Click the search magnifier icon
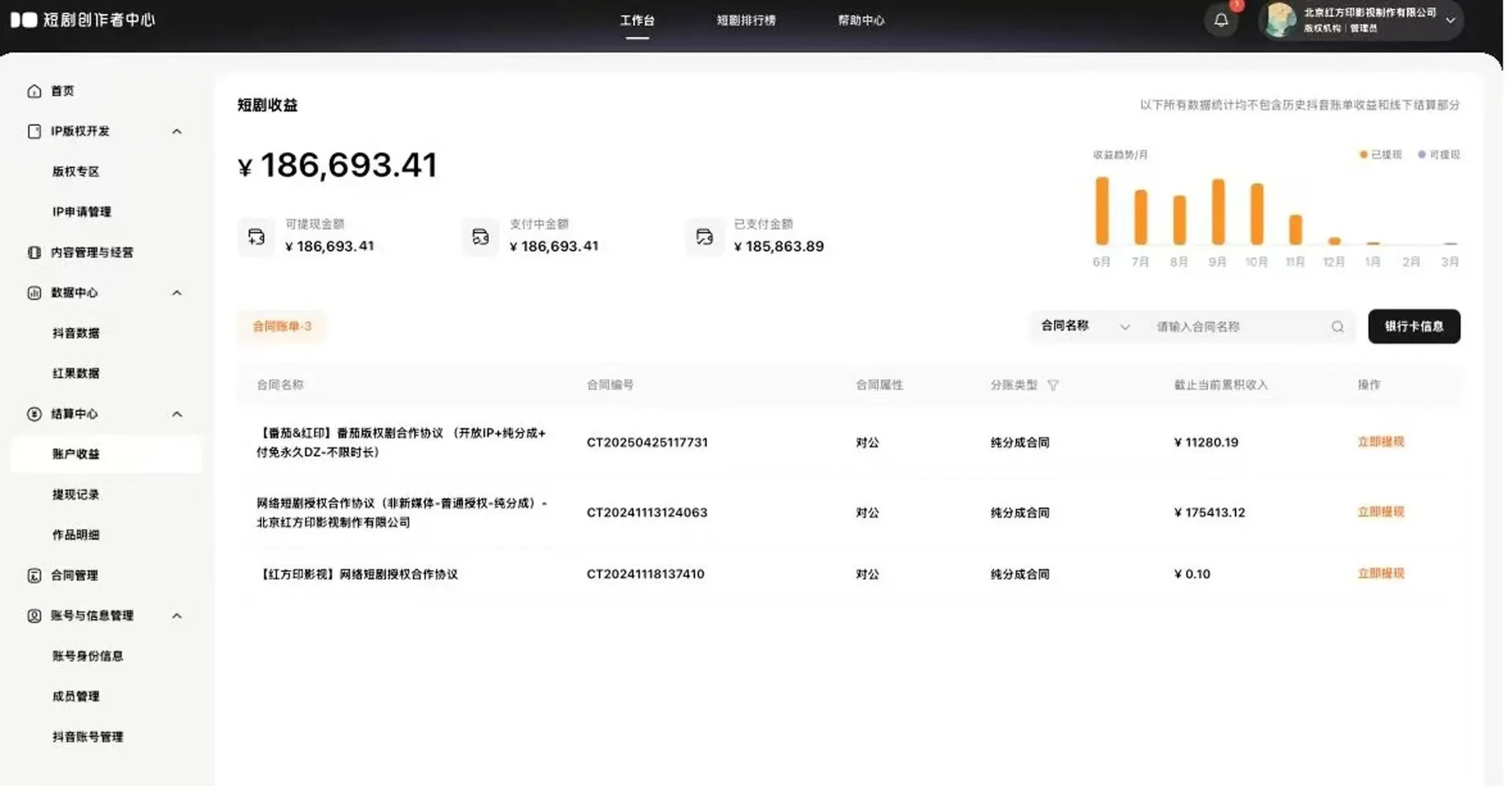 (1337, 327)
